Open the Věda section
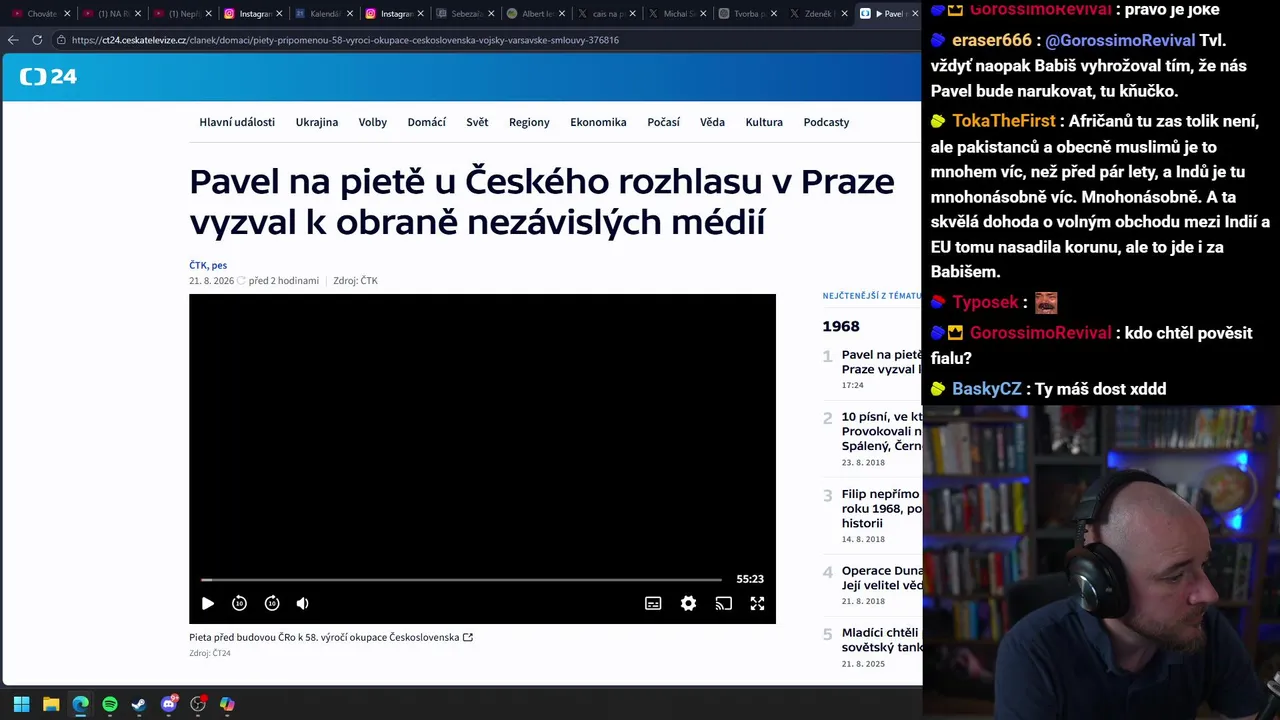The height and width of the screenshot is (720, 1280). click(x=712, y=122)
